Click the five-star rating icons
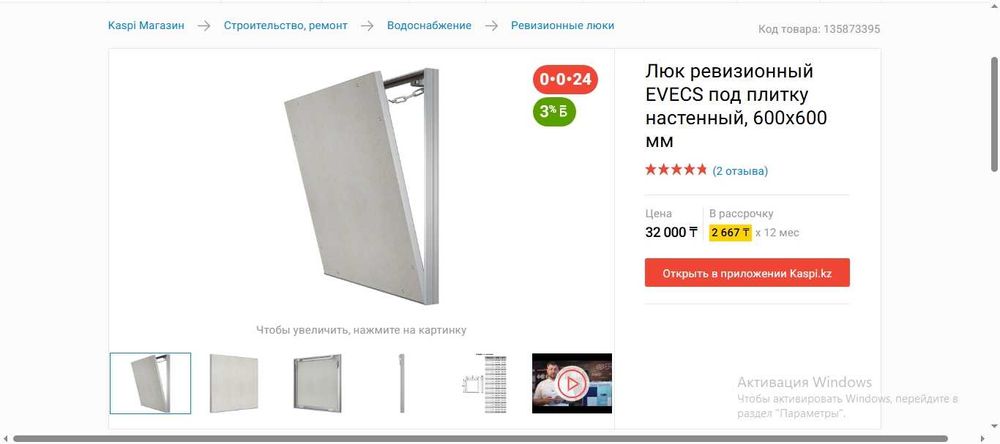 click(x=676, y=170)
